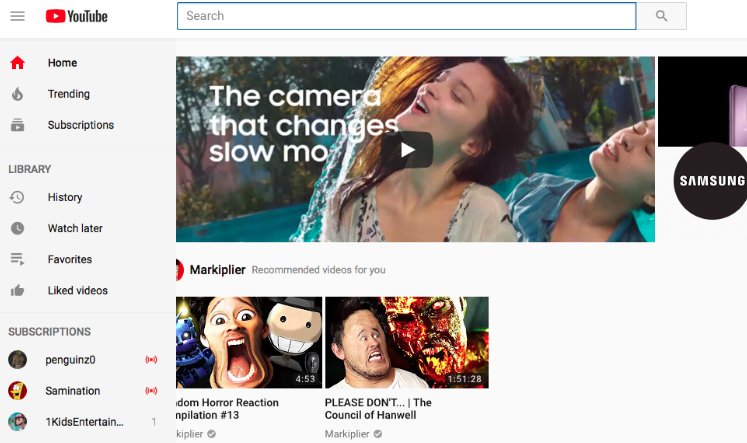747x443 pixels.
Task: Click the Liked videos thumbs-up icon
Action: (x=18, y=290)
